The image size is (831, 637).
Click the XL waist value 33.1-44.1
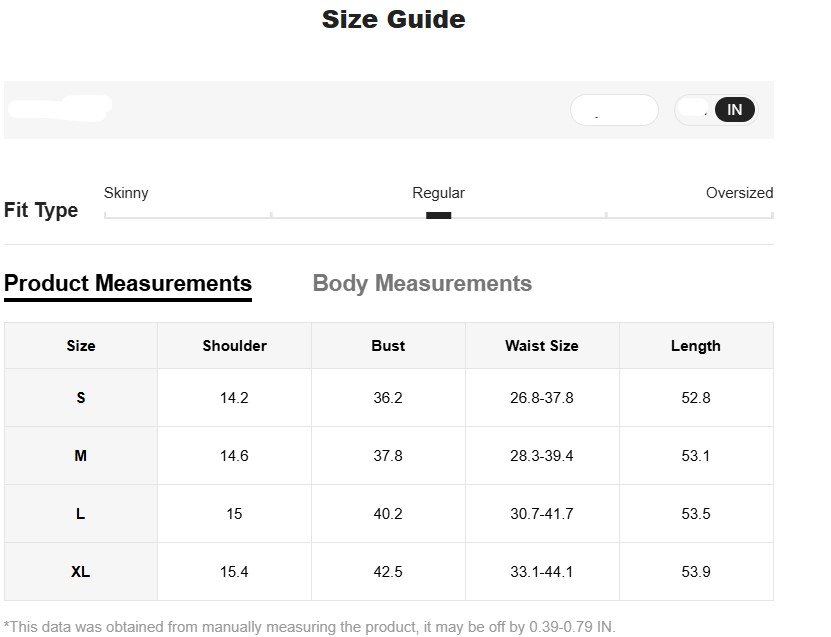pos(541,572)
